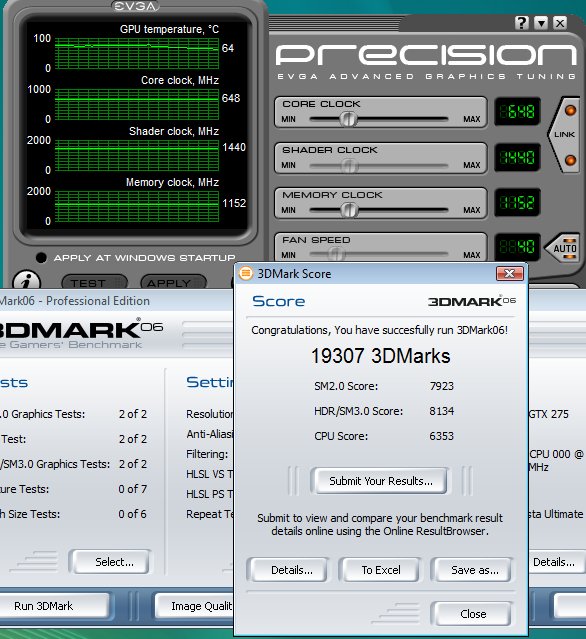Click the Memory Clock 1152 digital readout
The image size is (586, 639).
click(x=517, y=202)
